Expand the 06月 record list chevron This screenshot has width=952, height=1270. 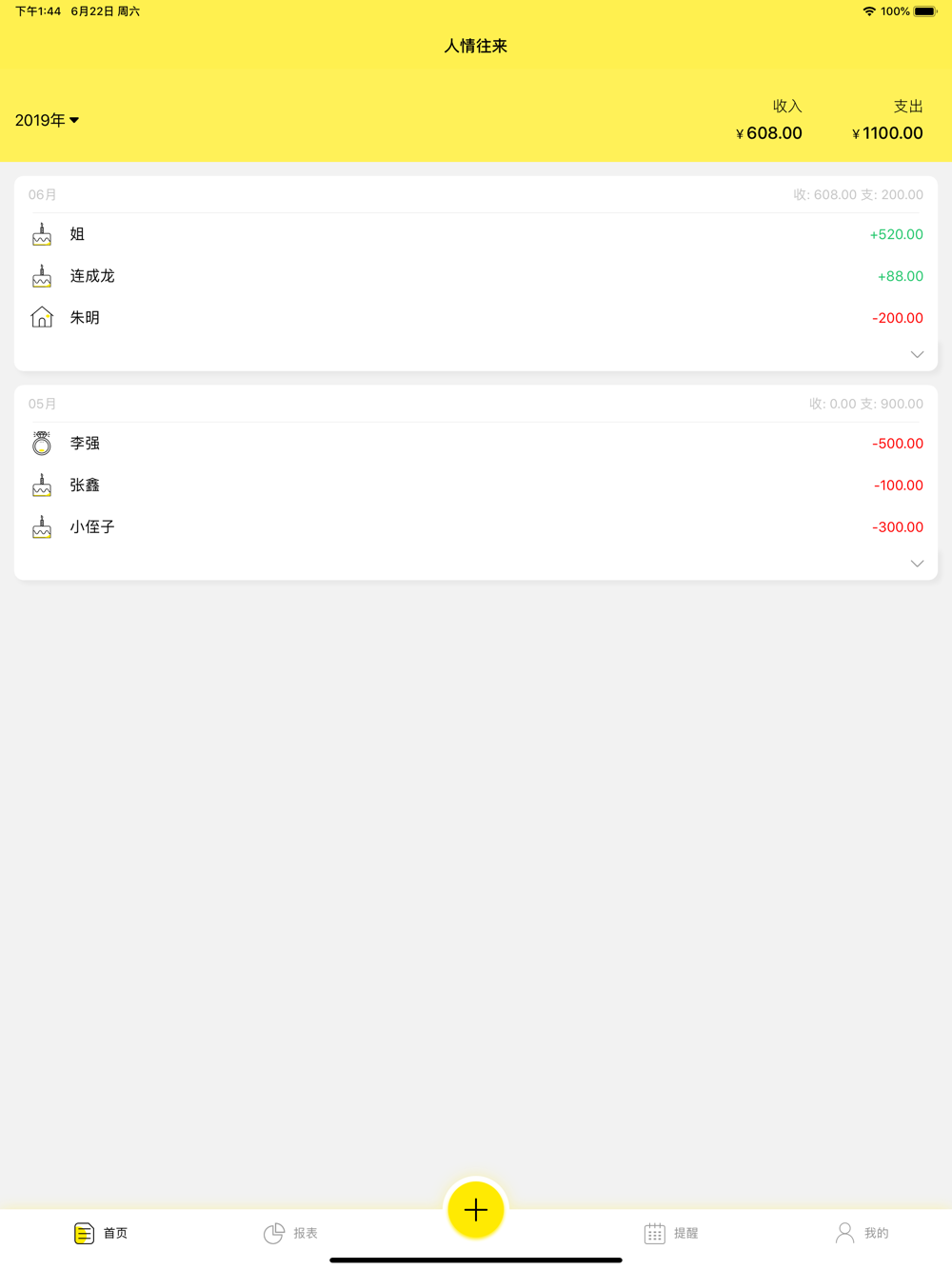click(x=917, y=354)
